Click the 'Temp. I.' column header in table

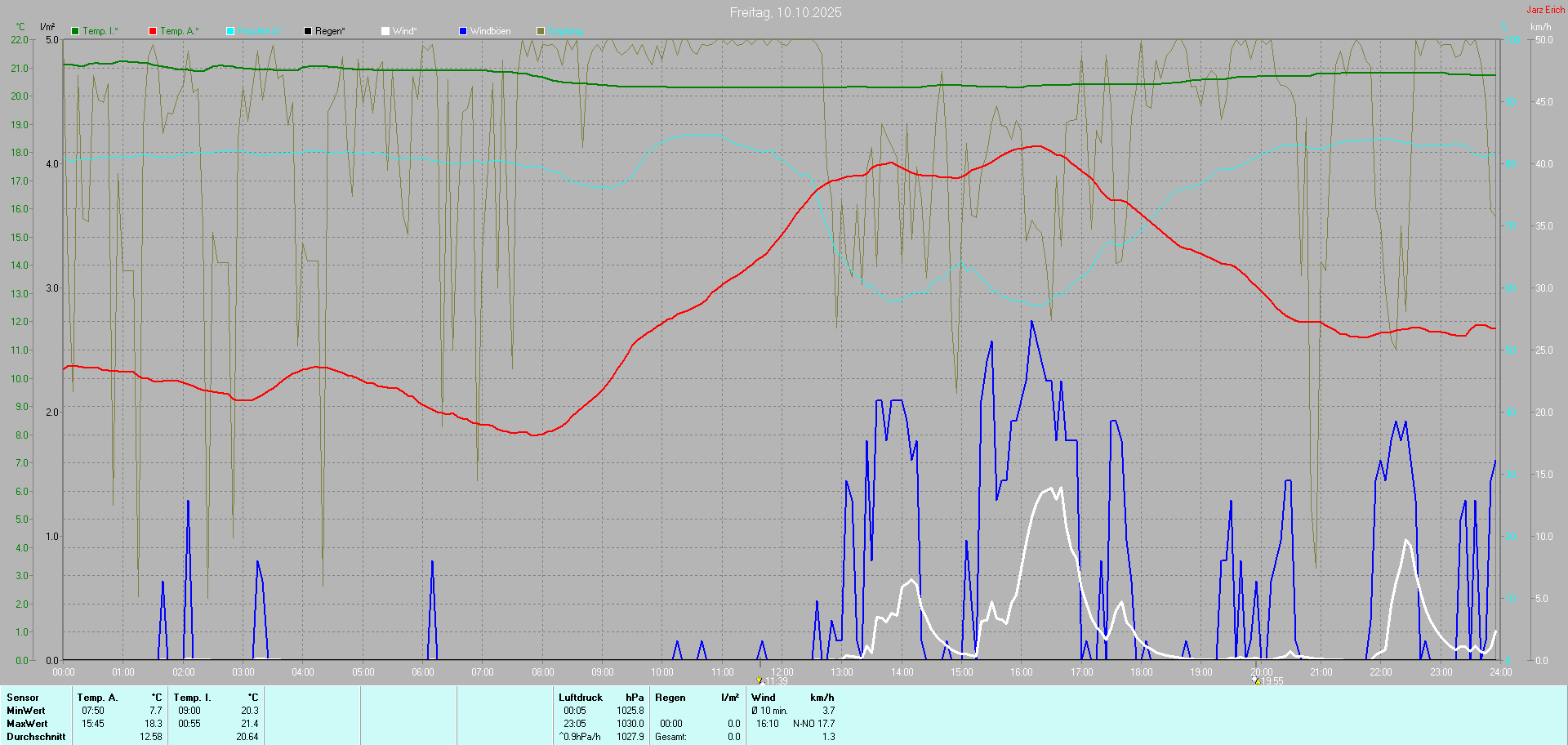(x=193, y=698)
